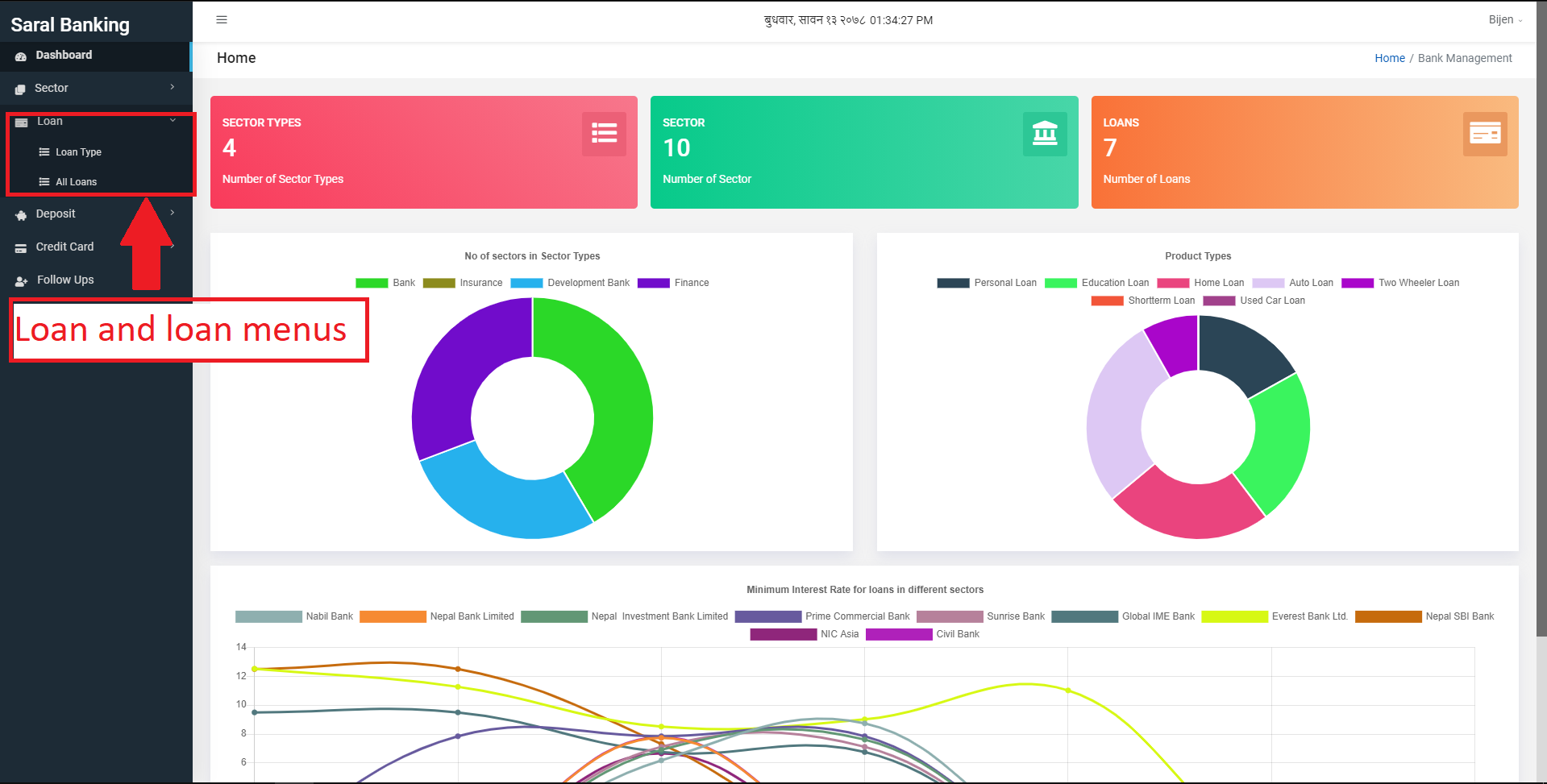Open the Loan Type submenu item
This screenshot has height=784, width=1547.
click(78, 152)
